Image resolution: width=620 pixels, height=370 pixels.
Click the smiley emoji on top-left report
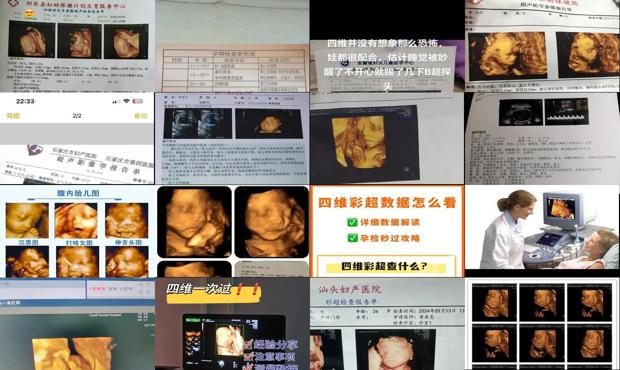pyautogui.click(x=29, y=13)
